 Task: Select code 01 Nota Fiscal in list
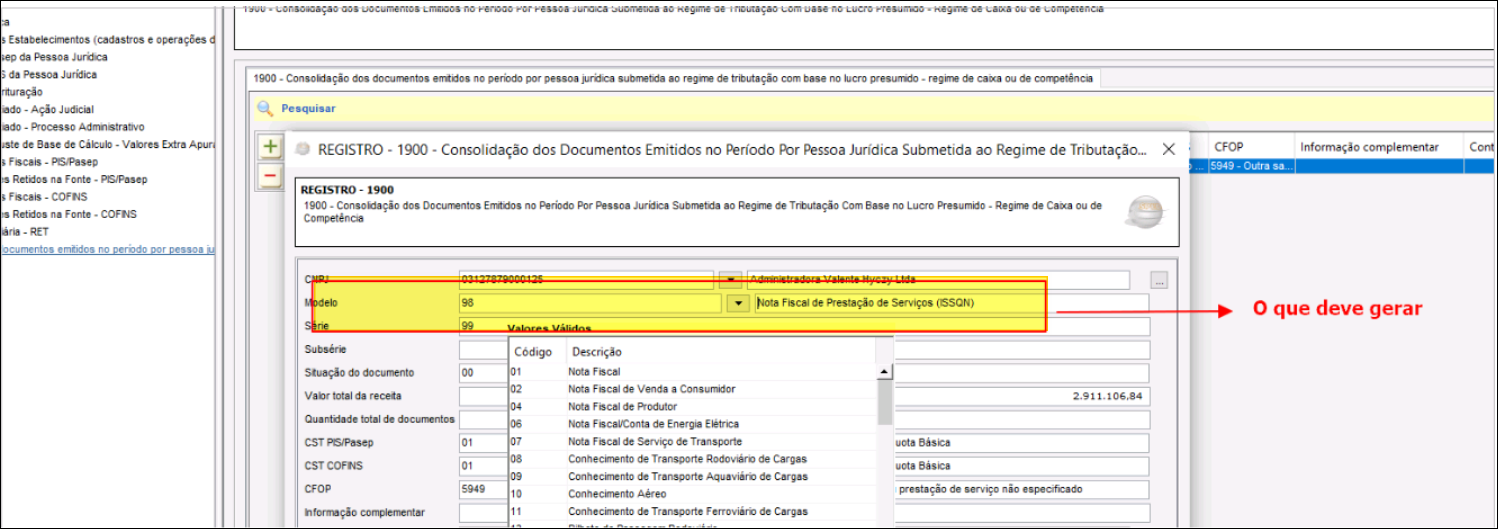click(692, 372)
